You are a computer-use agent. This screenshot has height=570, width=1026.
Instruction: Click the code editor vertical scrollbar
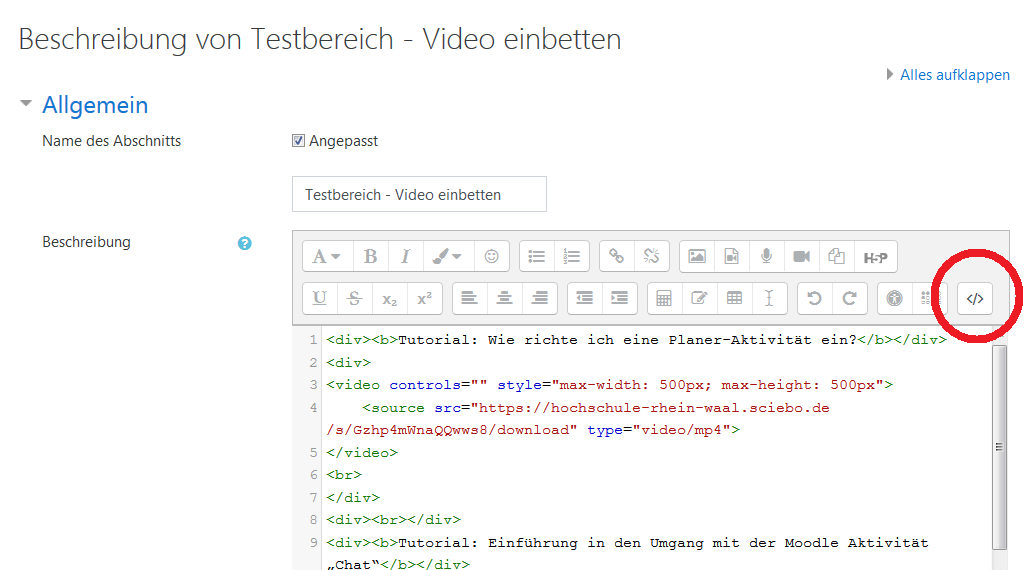pyautogui.click(x=999, y=446)
